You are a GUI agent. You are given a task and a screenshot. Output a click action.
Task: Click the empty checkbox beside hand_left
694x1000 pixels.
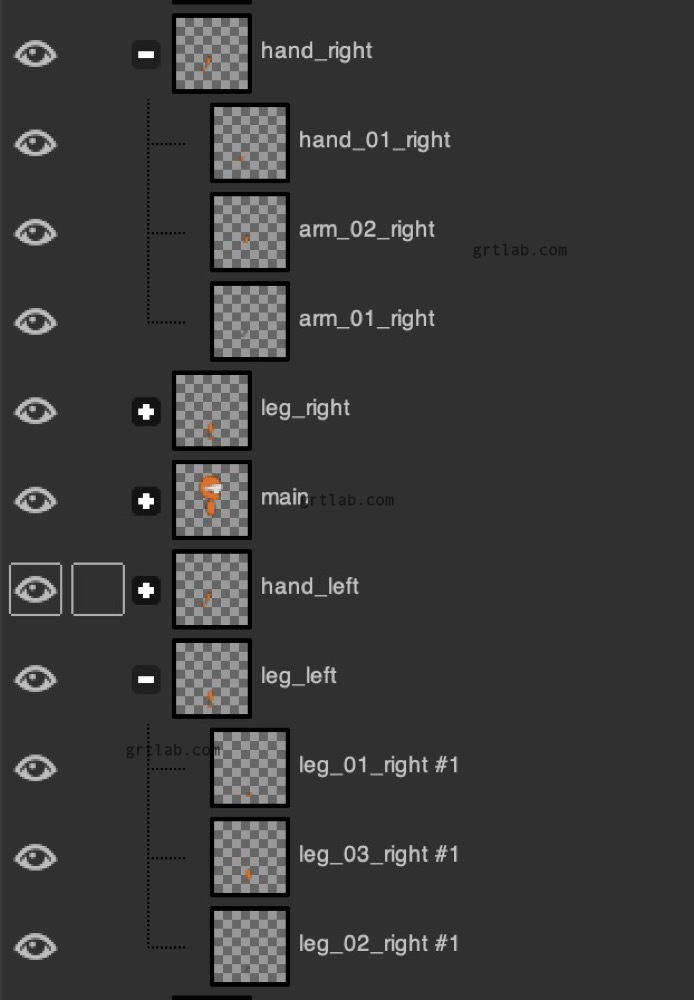pyautogui.click(x=97, y=589)
